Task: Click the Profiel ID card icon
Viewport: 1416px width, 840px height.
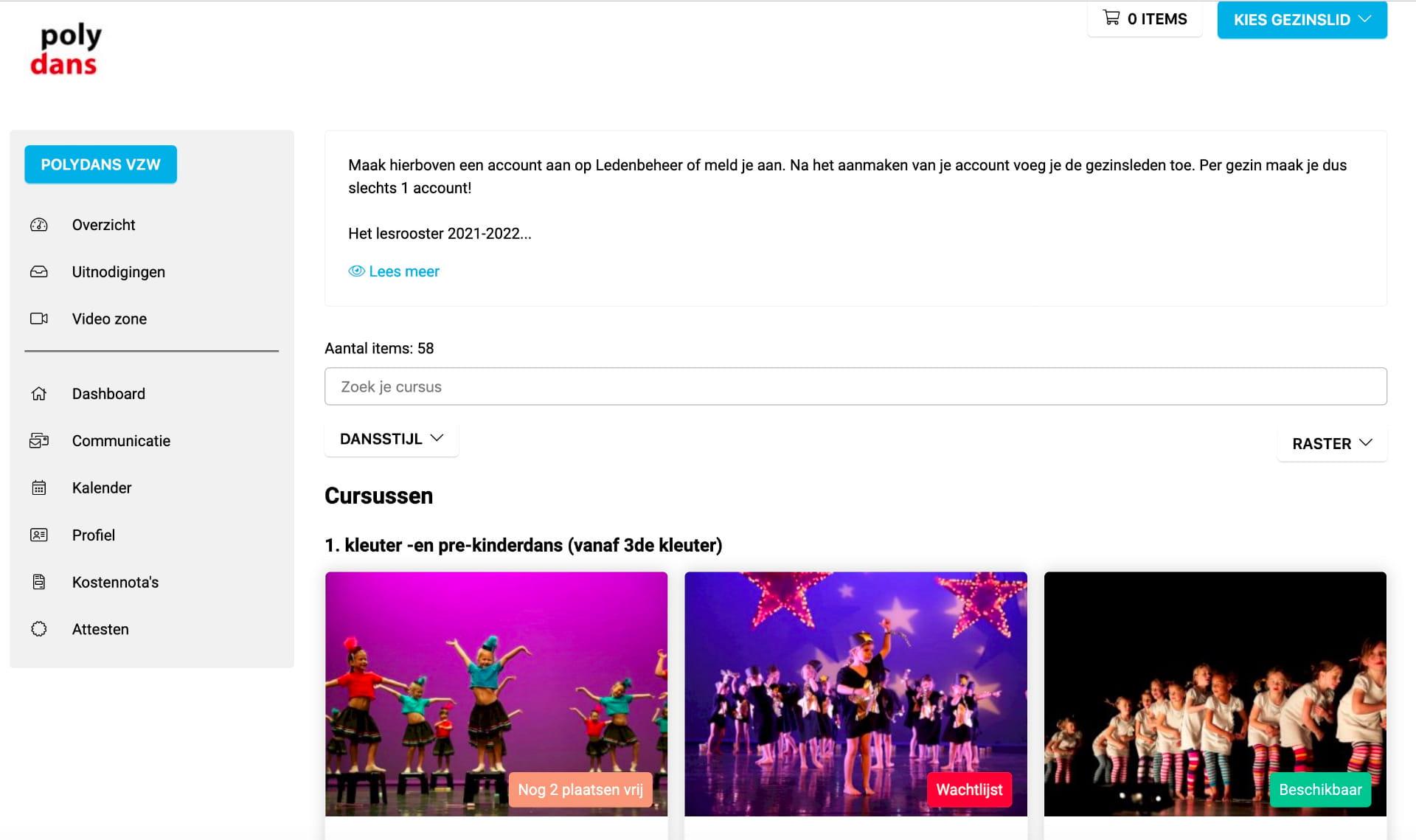Action: point(39,535)
